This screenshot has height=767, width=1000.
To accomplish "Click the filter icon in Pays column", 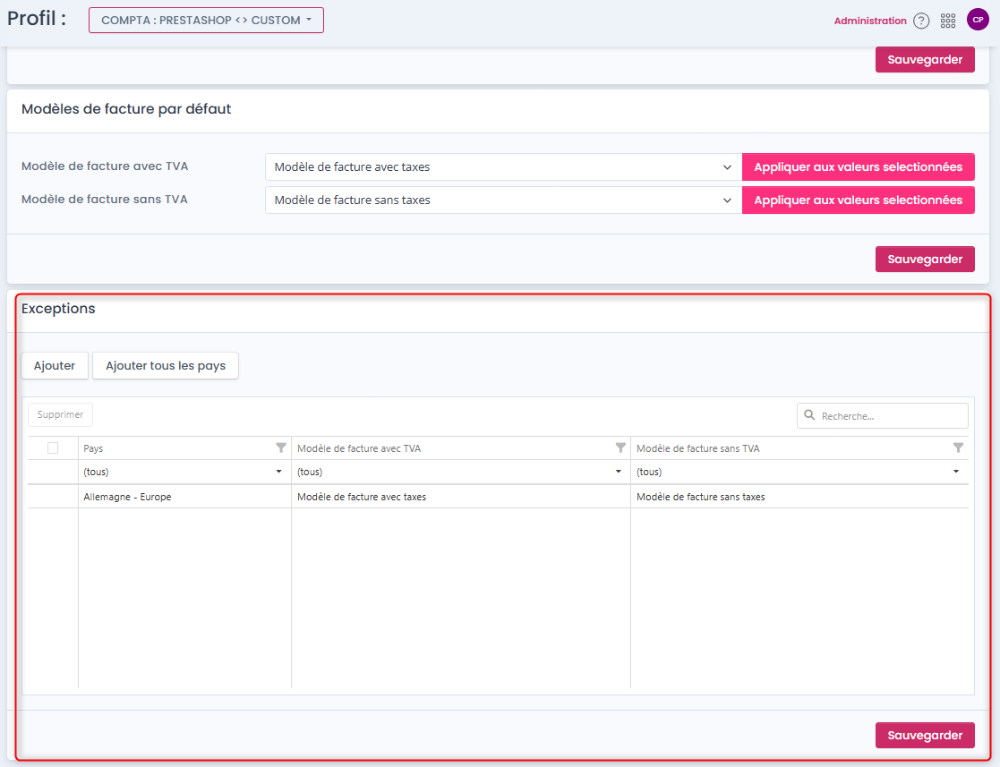I will pos(281,448).
